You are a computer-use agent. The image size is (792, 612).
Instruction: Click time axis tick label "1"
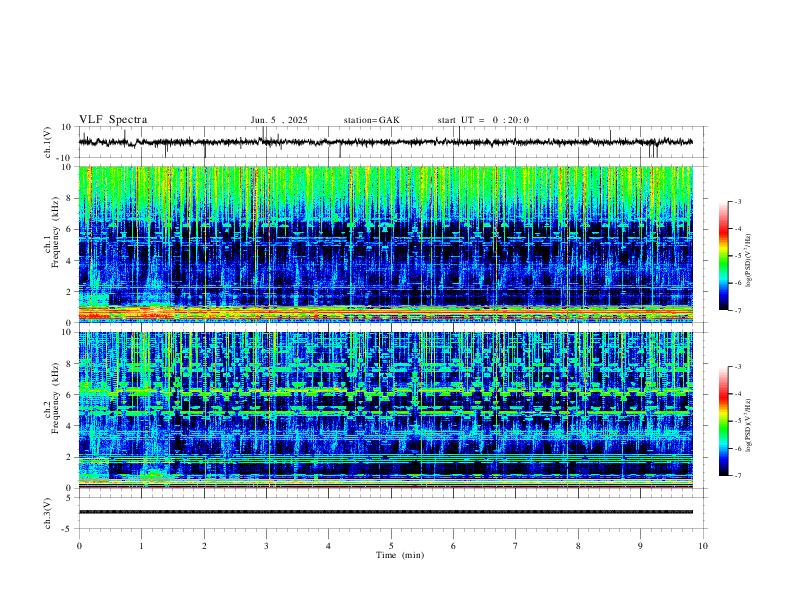141,546
